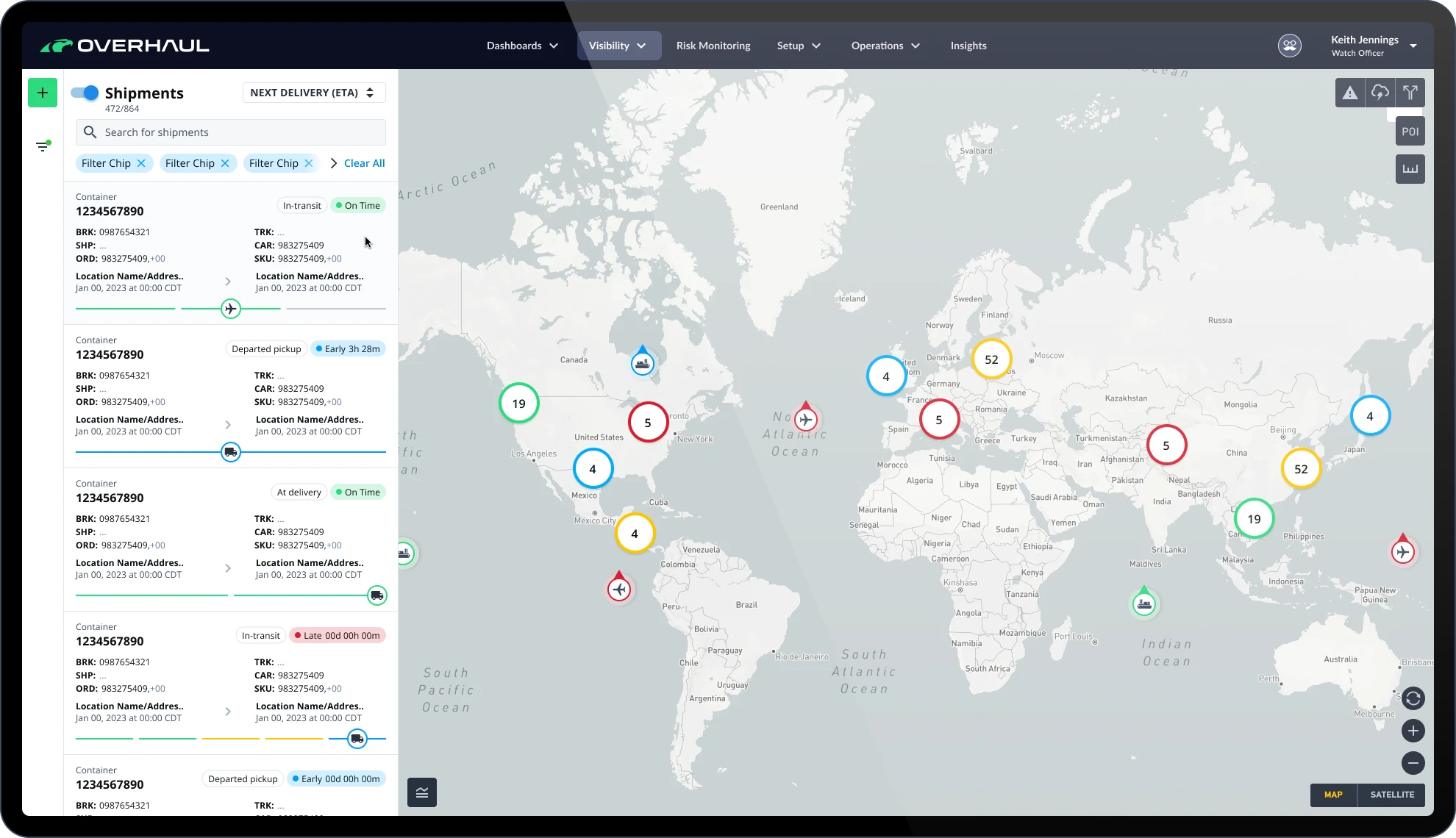The image size is (1456, 838).
Task: Open the Risk Monitoring tab
Action: [x=713, y=46]
